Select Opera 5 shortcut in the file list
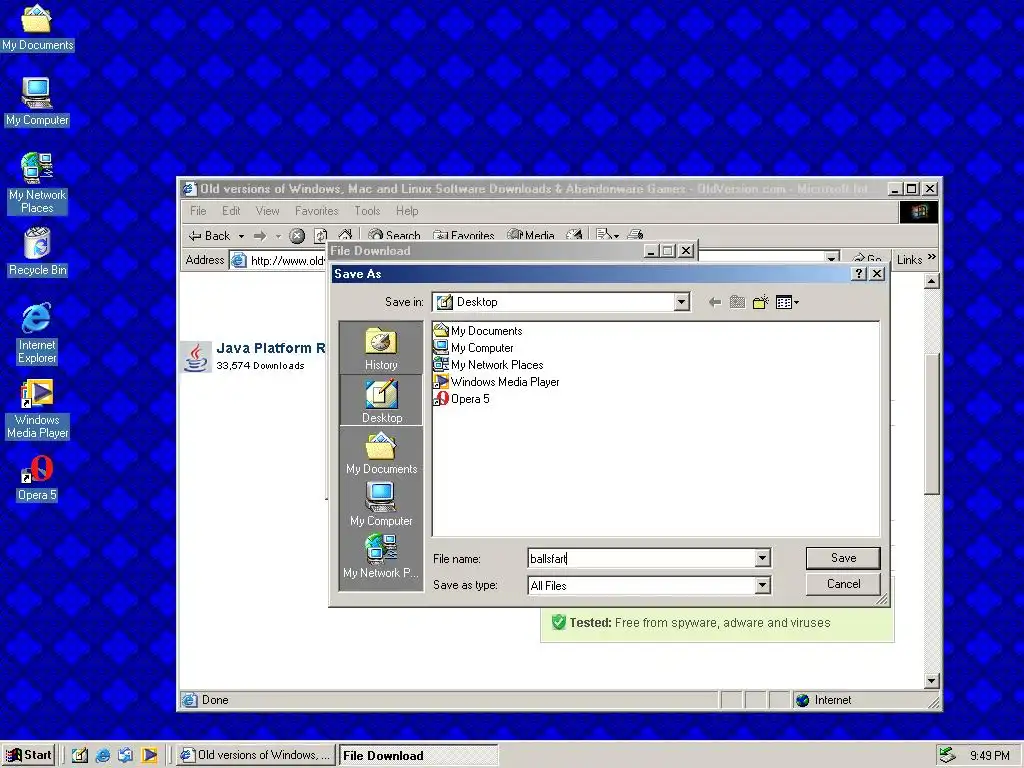 (462, 398)
